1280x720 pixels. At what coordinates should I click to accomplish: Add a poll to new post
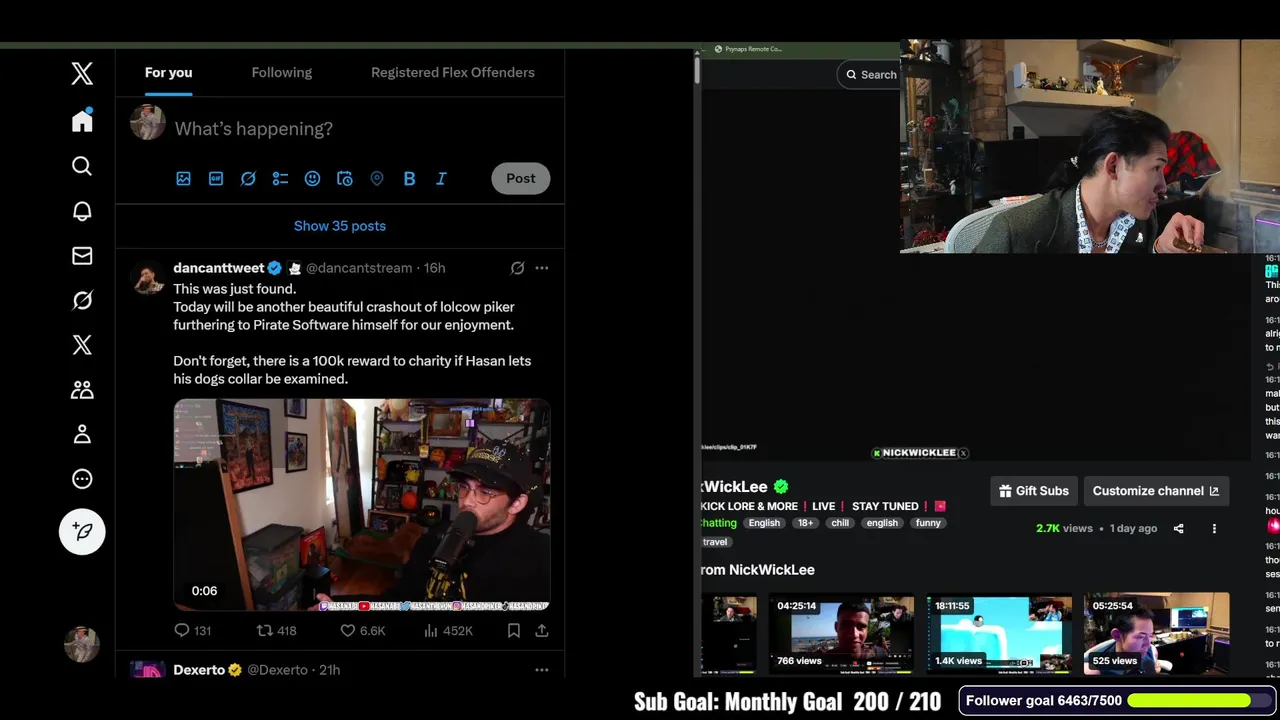[x=280, y=178]
